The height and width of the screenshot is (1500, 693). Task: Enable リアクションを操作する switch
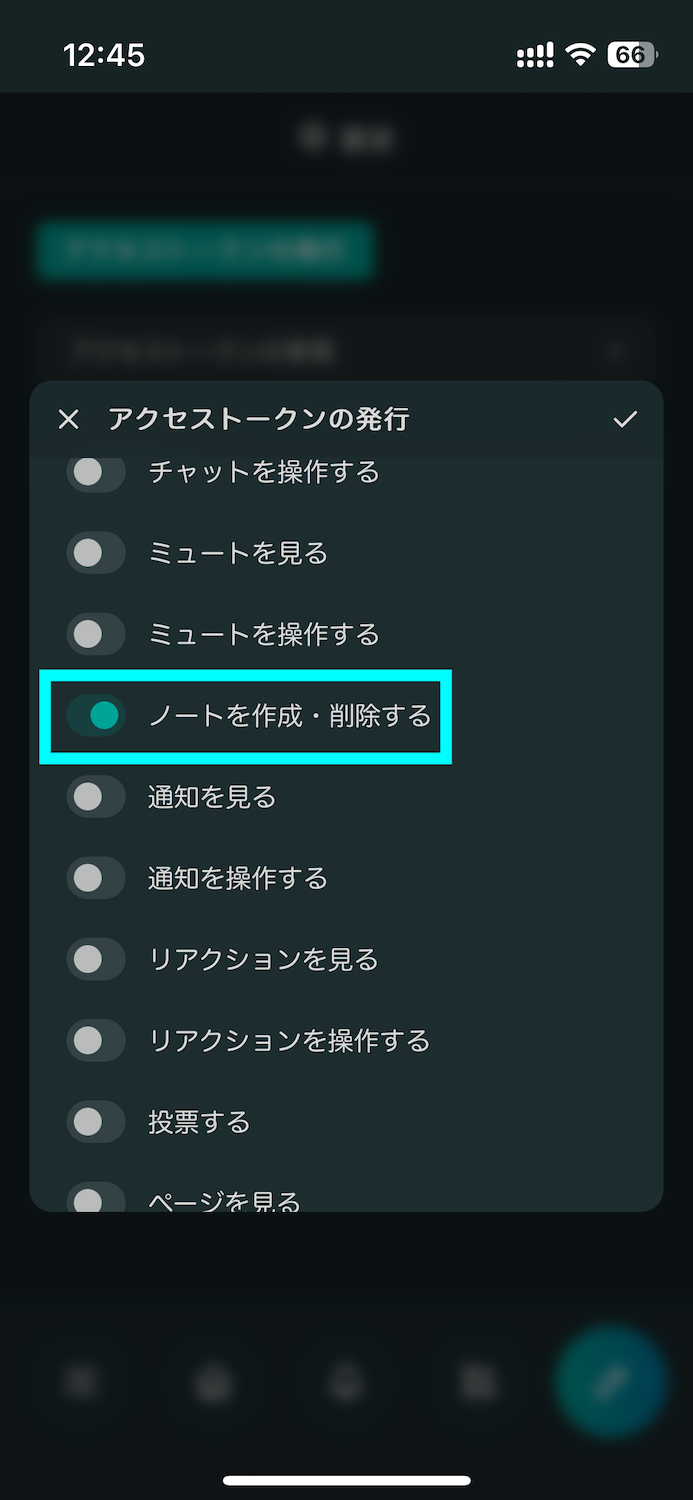pyautogui.click(x=96, y=1041)
